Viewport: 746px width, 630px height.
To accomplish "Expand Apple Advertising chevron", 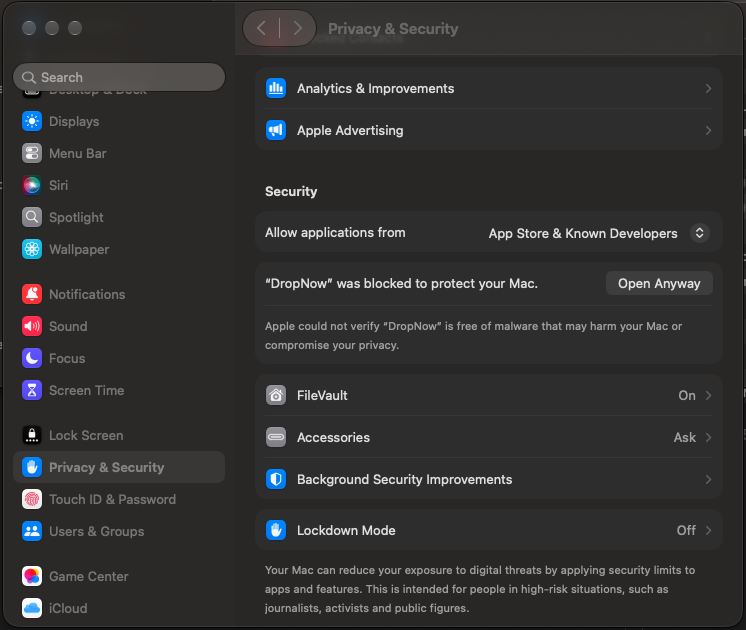I will 708,130.
